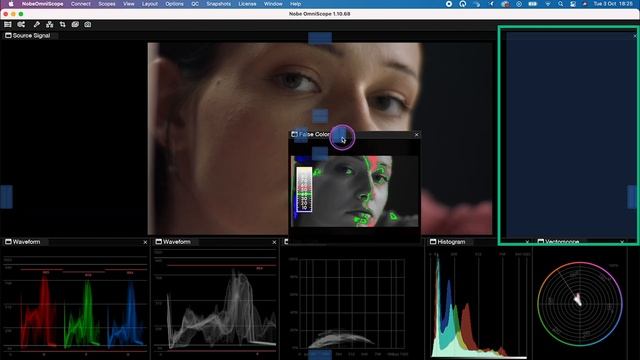Click the luma Waveform panel title

(177, 242)
